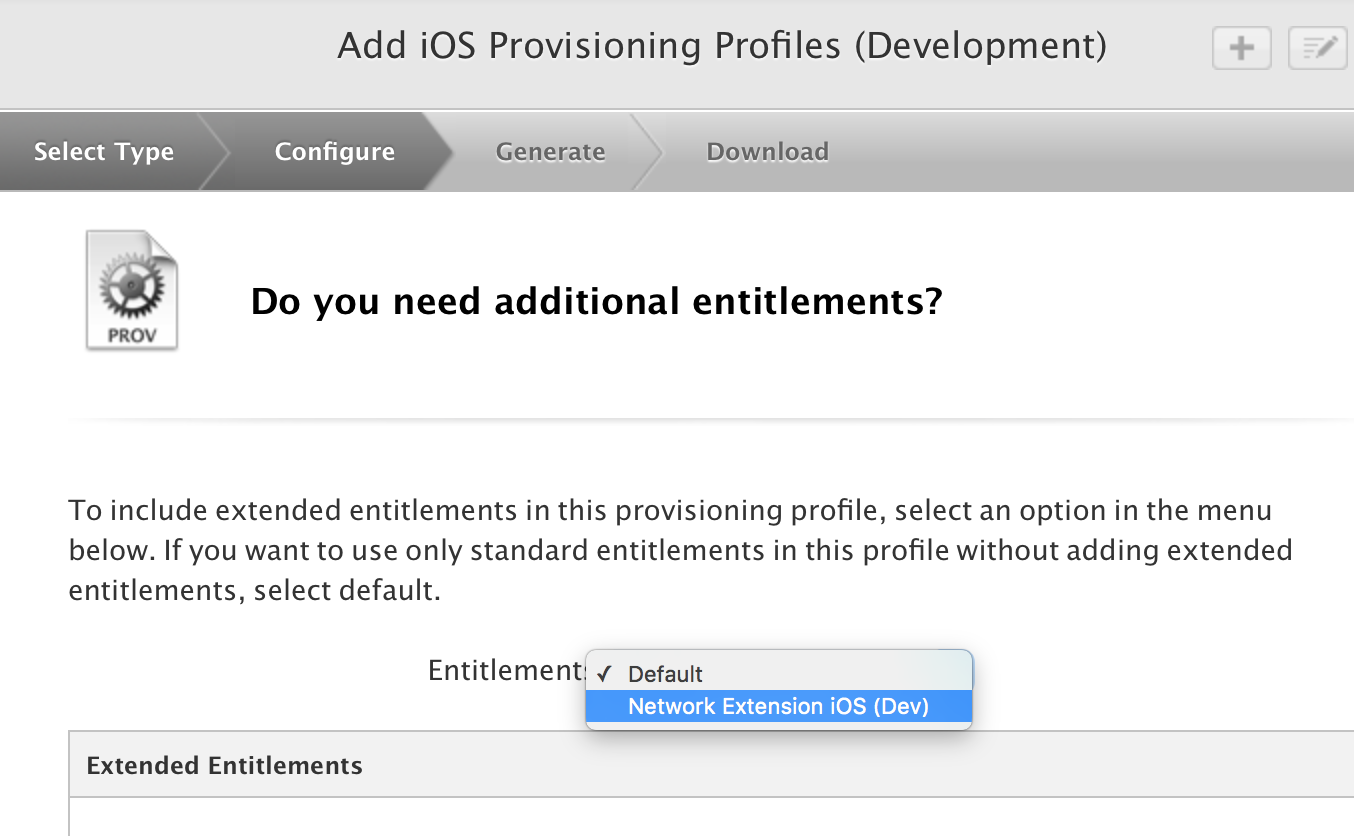Viewport: 1354px width, 836px height.
Task: Click the chevron between Configure and Generate
Action: pos(439,152)
